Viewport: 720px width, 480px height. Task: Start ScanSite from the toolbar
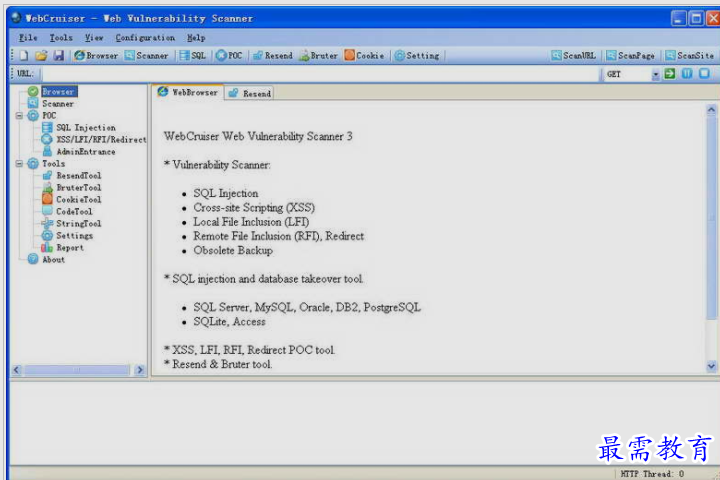coord(690,56)
